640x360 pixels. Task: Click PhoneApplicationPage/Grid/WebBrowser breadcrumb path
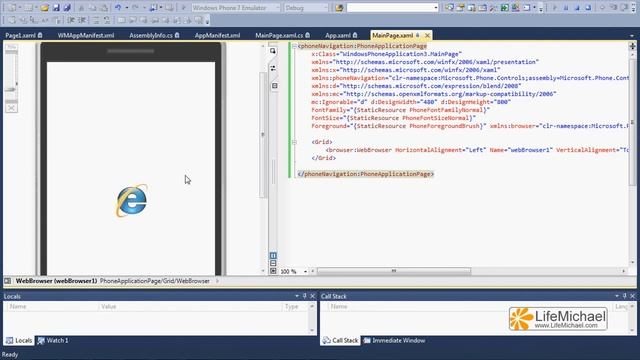tap(155, 281)
